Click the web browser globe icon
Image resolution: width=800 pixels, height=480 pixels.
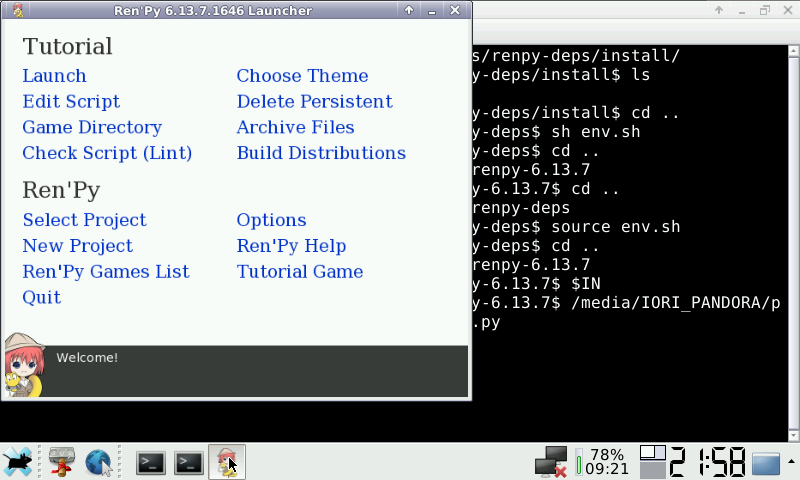click(98, 462)
